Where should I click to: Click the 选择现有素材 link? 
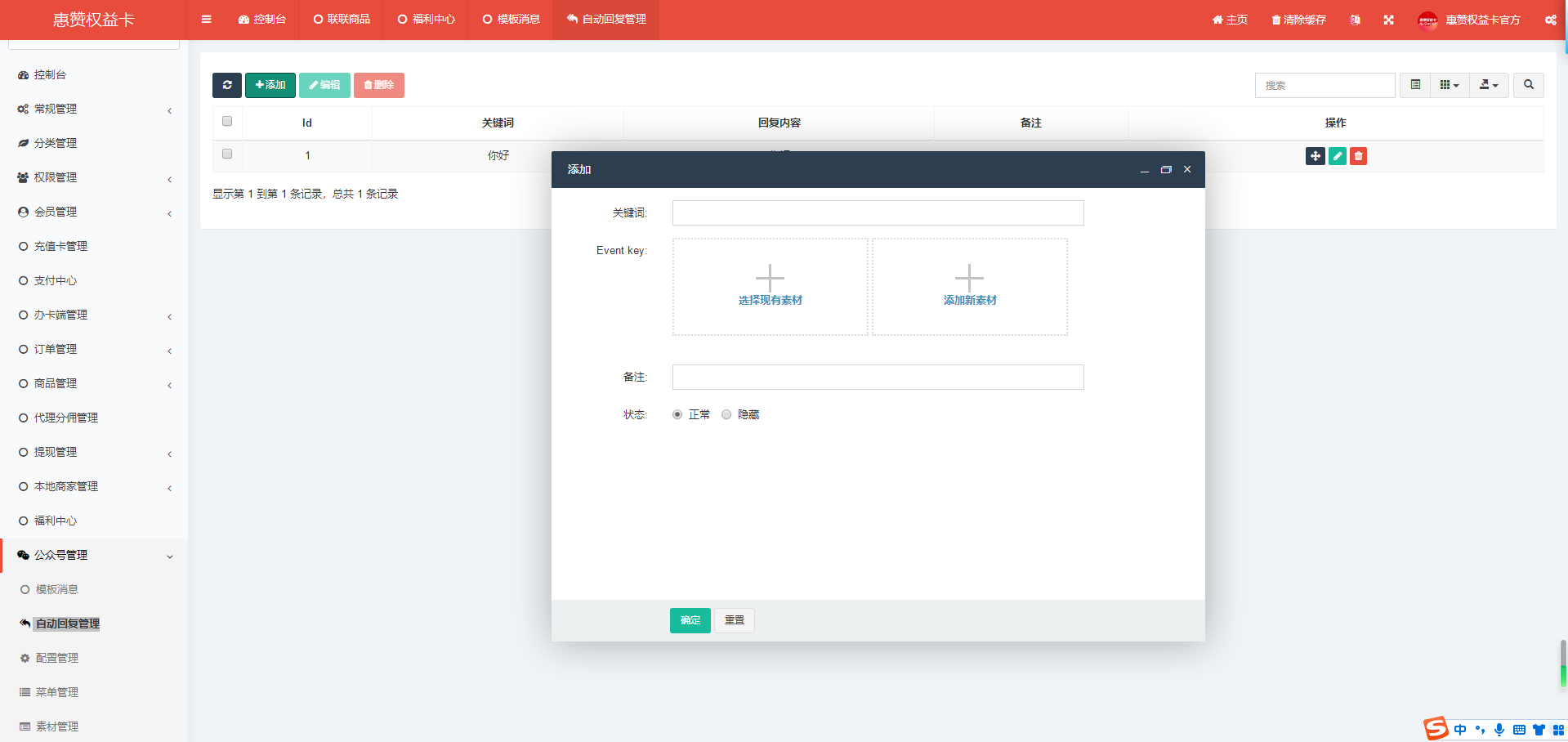771,301
